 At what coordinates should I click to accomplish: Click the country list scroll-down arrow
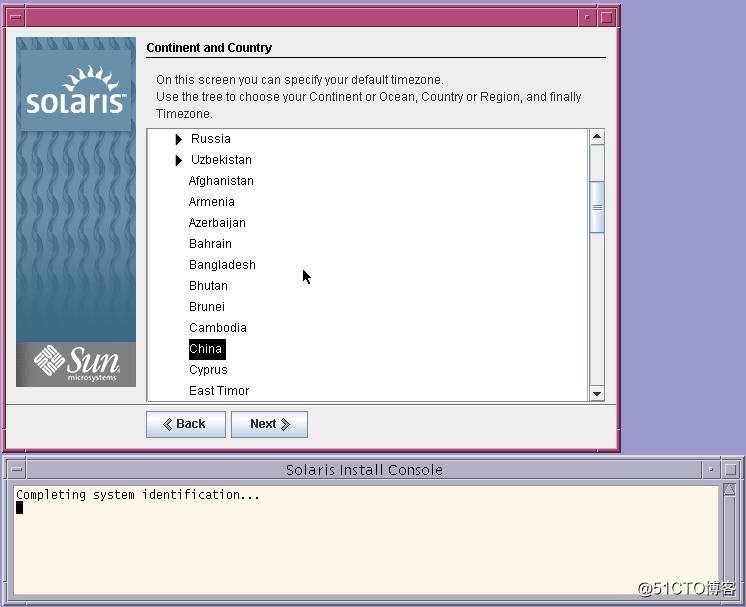click(x=597, y=393)
